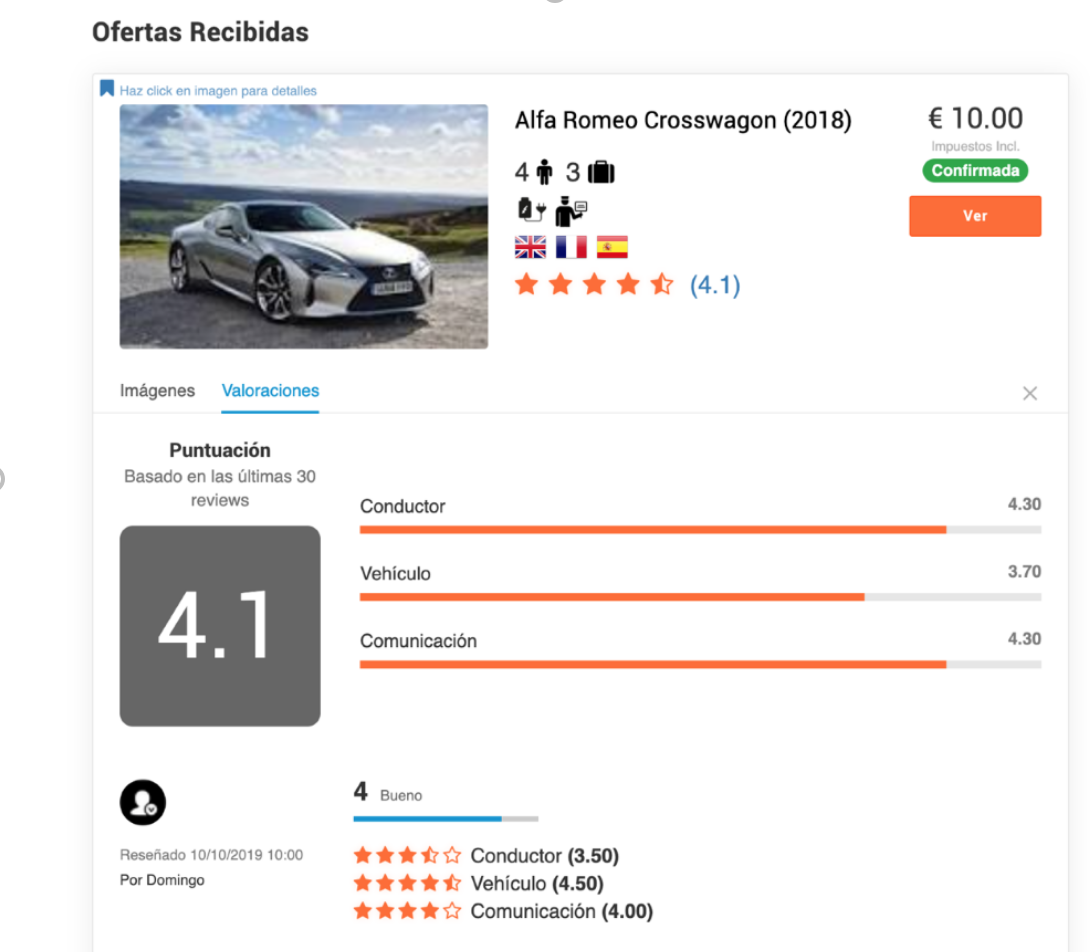Switch to the Imágenes tab

[x=157, y=391]
